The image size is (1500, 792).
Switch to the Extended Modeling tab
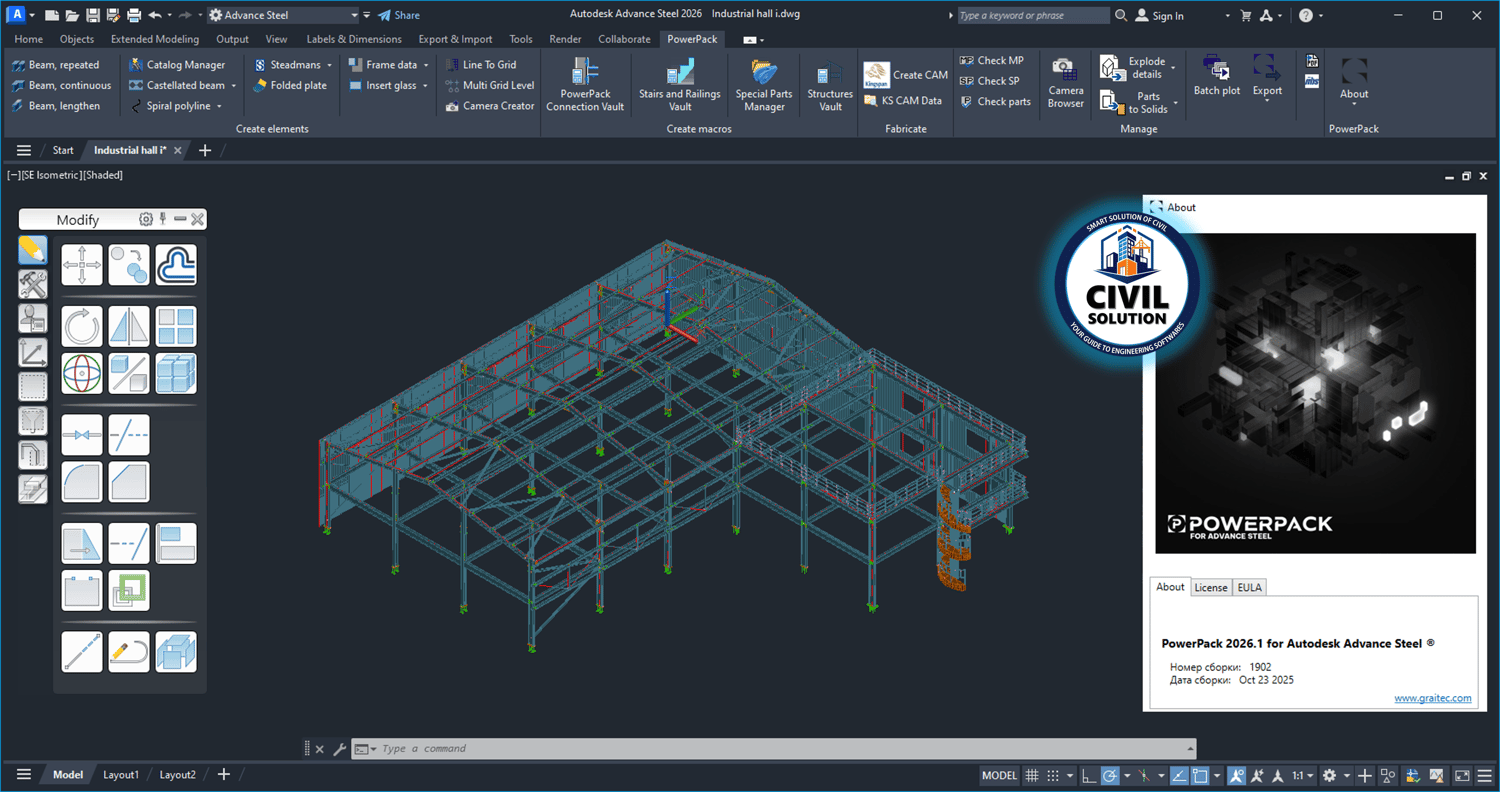tap(155, 39)
